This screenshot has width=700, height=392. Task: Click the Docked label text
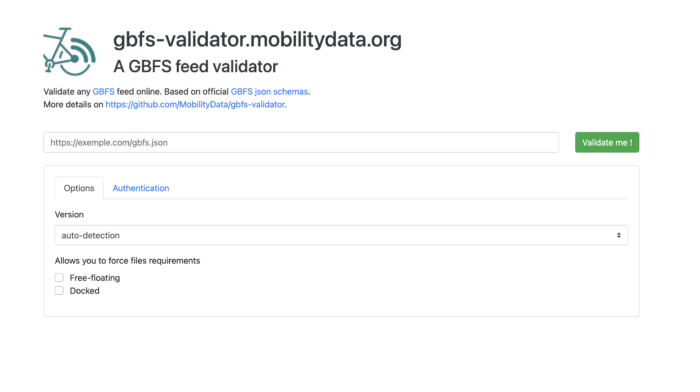coord(84,291)
